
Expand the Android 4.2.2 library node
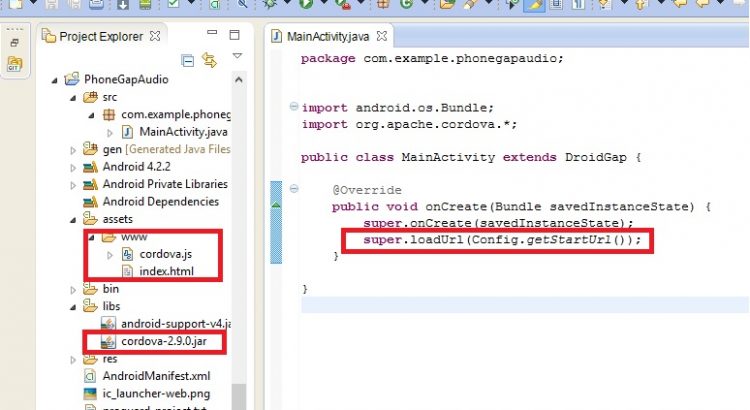74,167
